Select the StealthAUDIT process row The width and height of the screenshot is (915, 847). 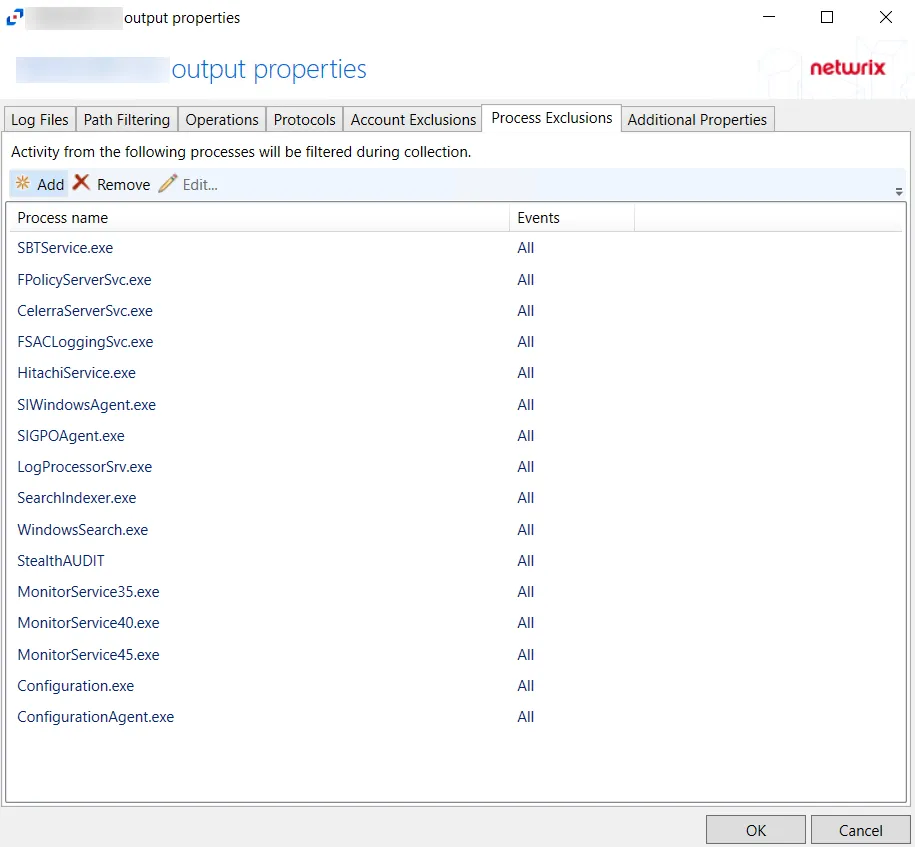pos(455,560)
